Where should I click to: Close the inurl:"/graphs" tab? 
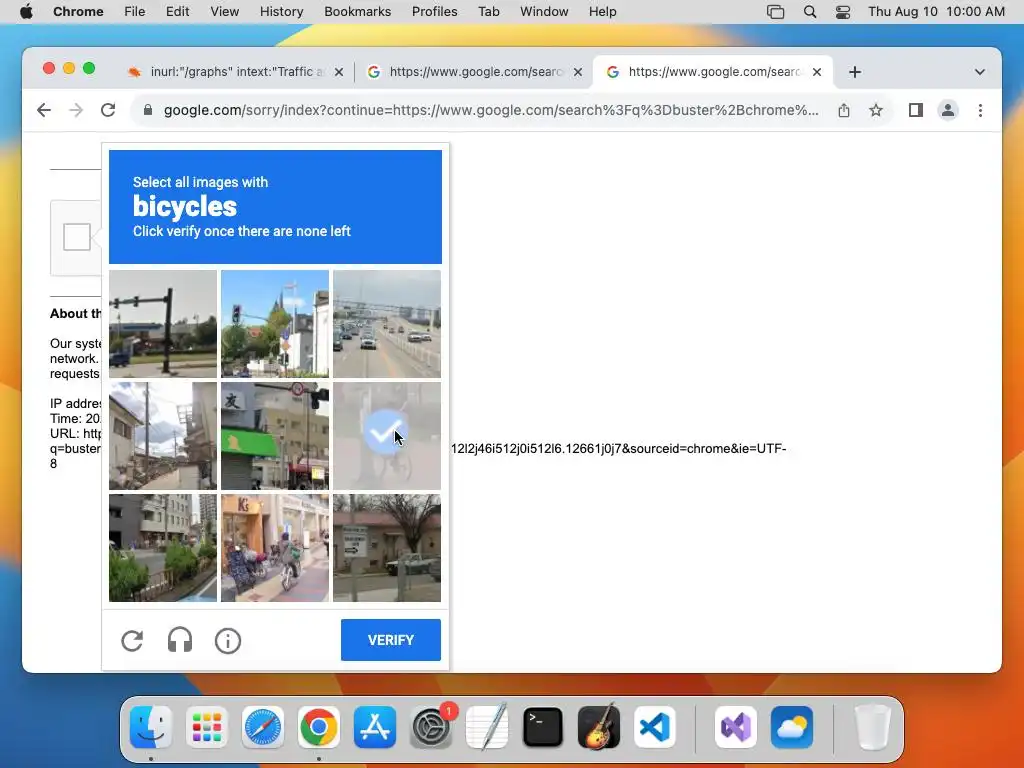tap(339, 72)
